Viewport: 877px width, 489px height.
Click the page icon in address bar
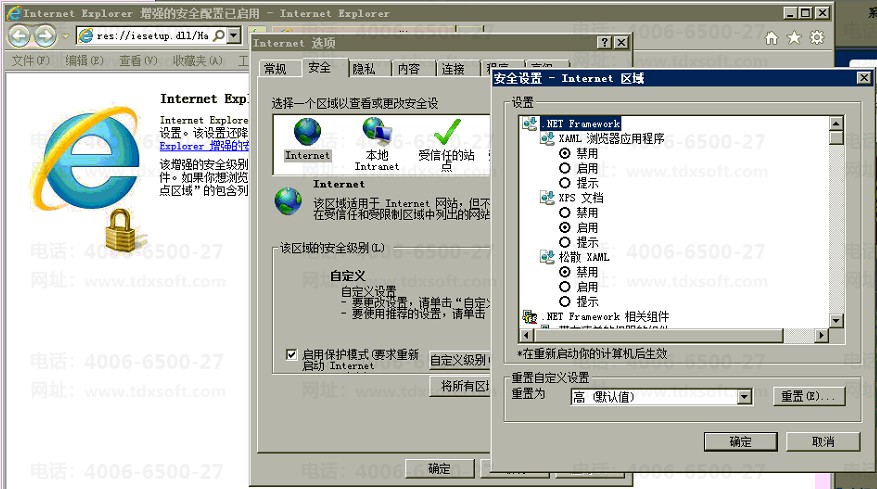coord(86,36)
